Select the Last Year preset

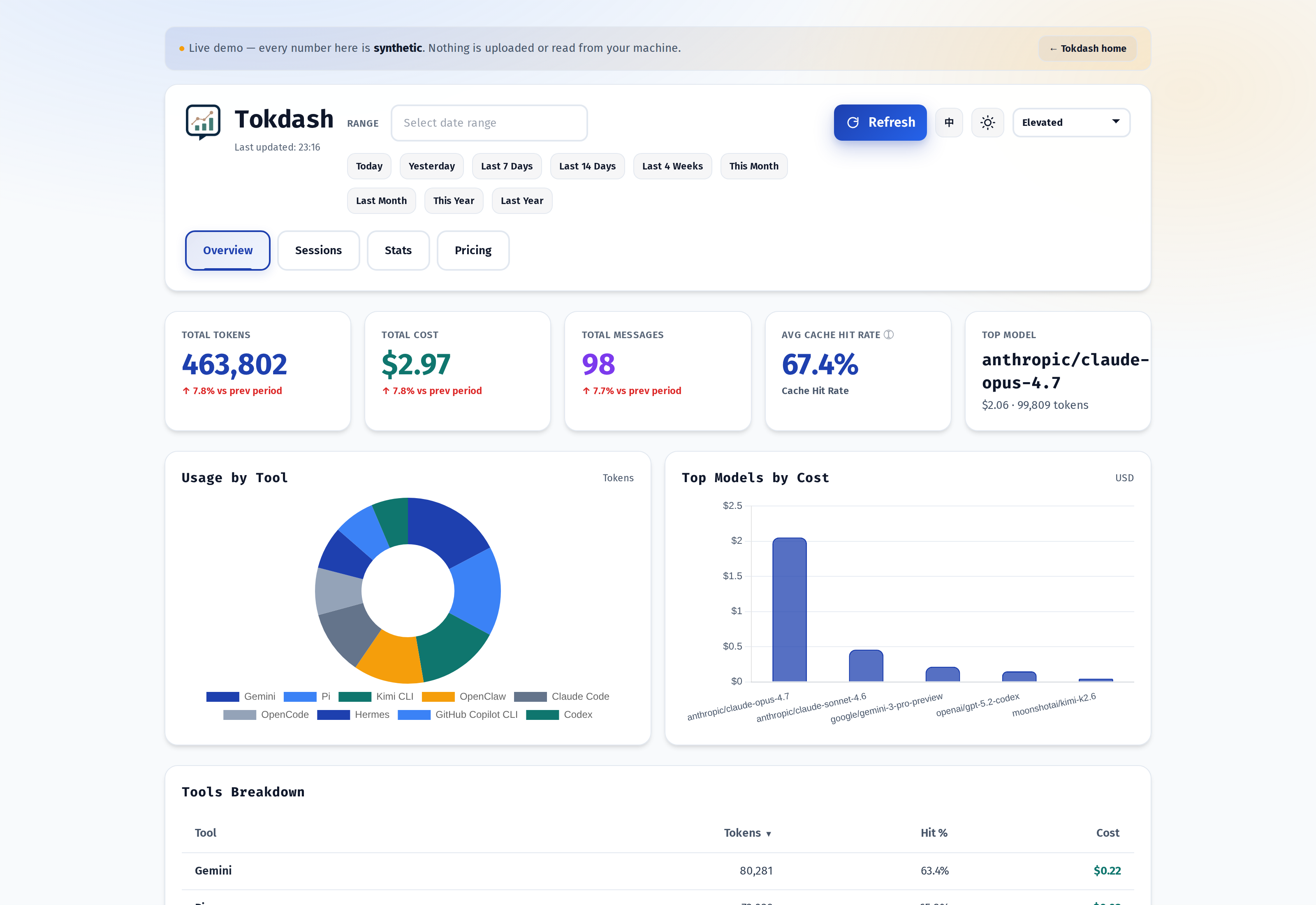pyautogui.click(x=522, y=201)
